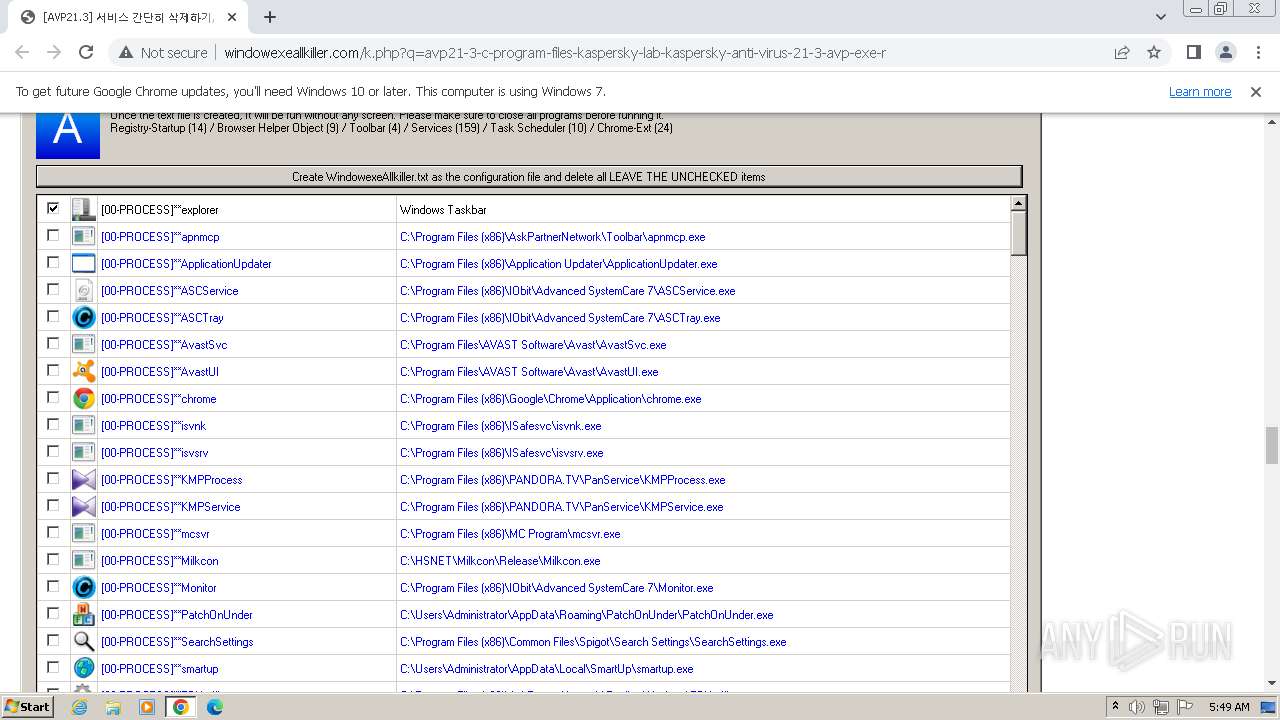1280x720 pixels.
Task: Click the mcsvr row icon
Action: 84,534
